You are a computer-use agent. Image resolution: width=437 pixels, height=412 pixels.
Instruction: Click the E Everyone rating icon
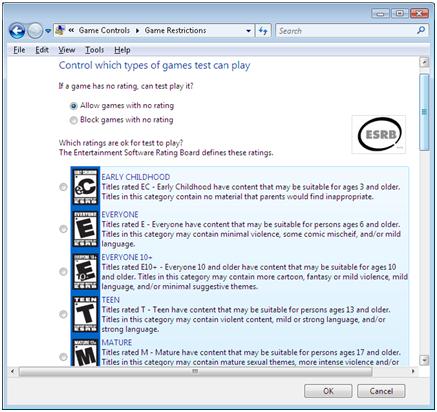coord(85,229)
